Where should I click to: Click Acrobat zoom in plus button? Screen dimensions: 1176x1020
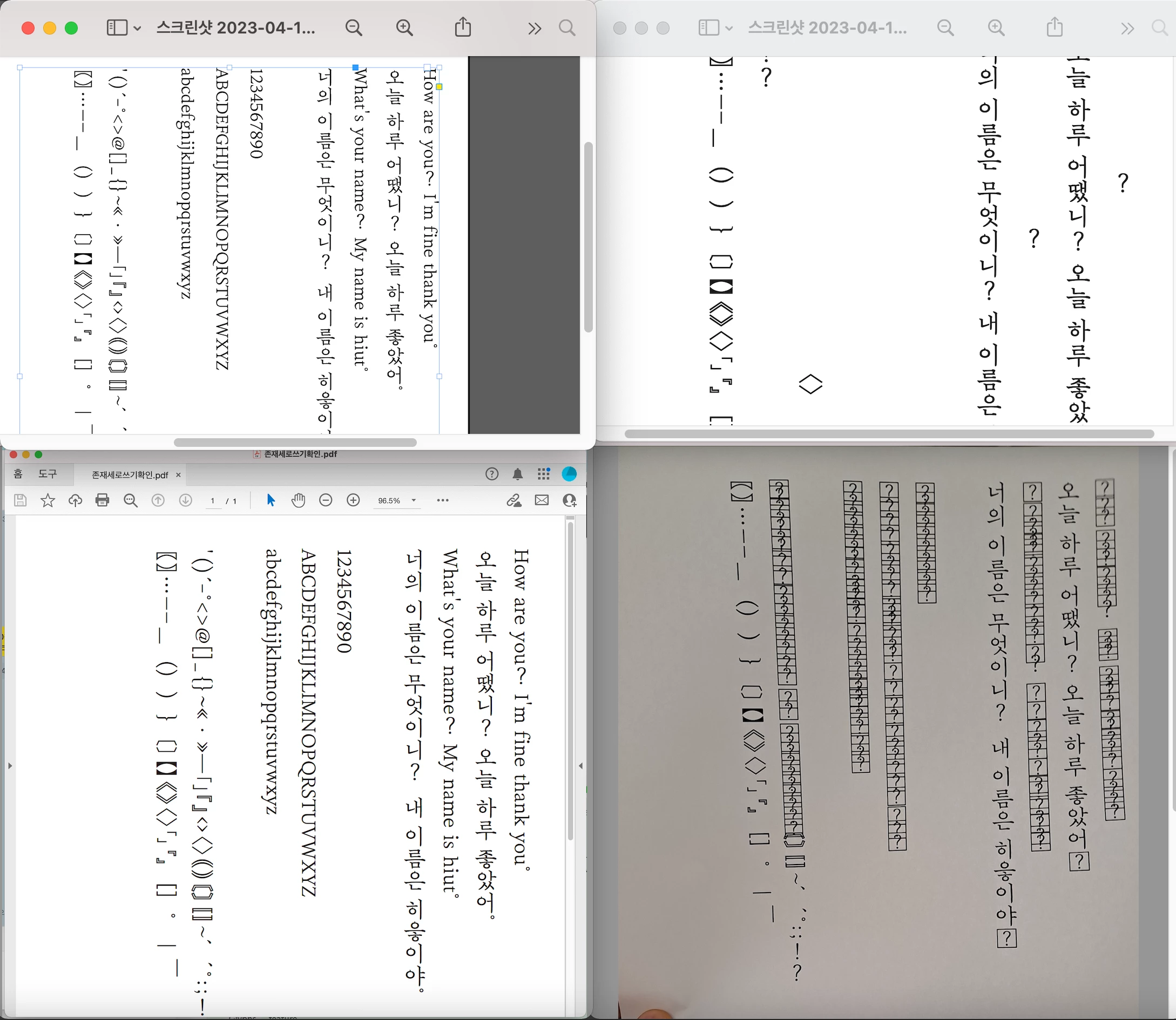(x=353, y=500)
